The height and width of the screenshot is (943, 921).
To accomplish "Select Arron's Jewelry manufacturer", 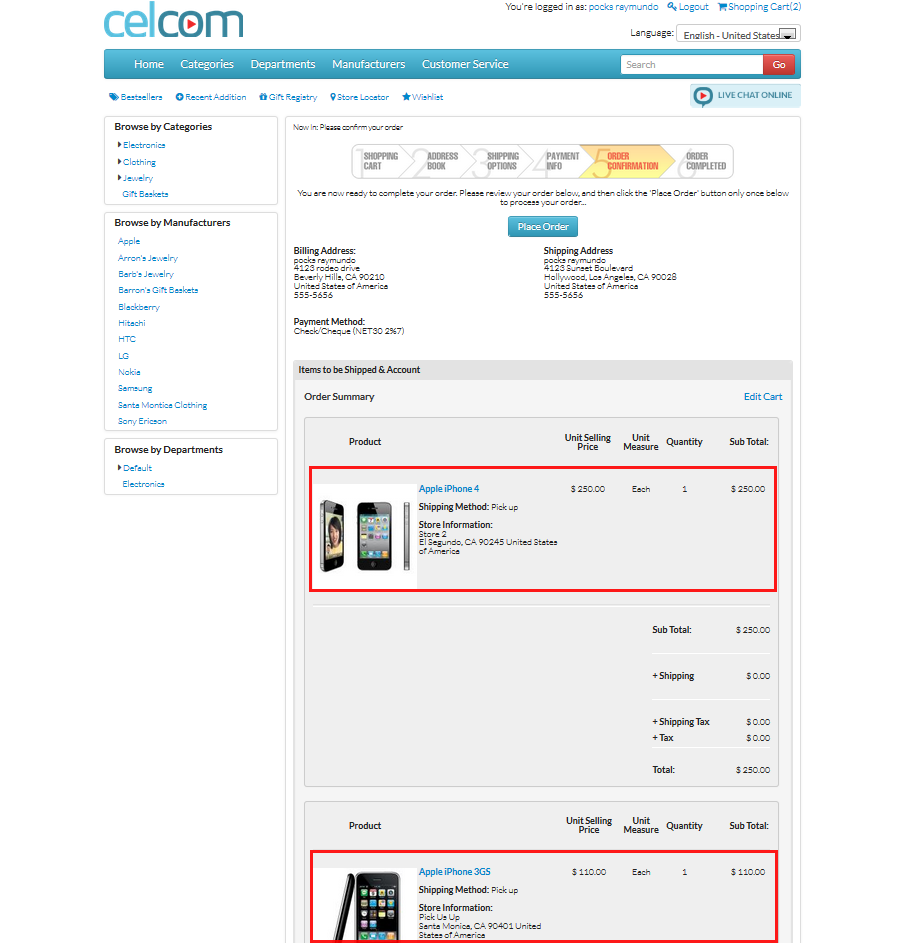I will (148, 258).
